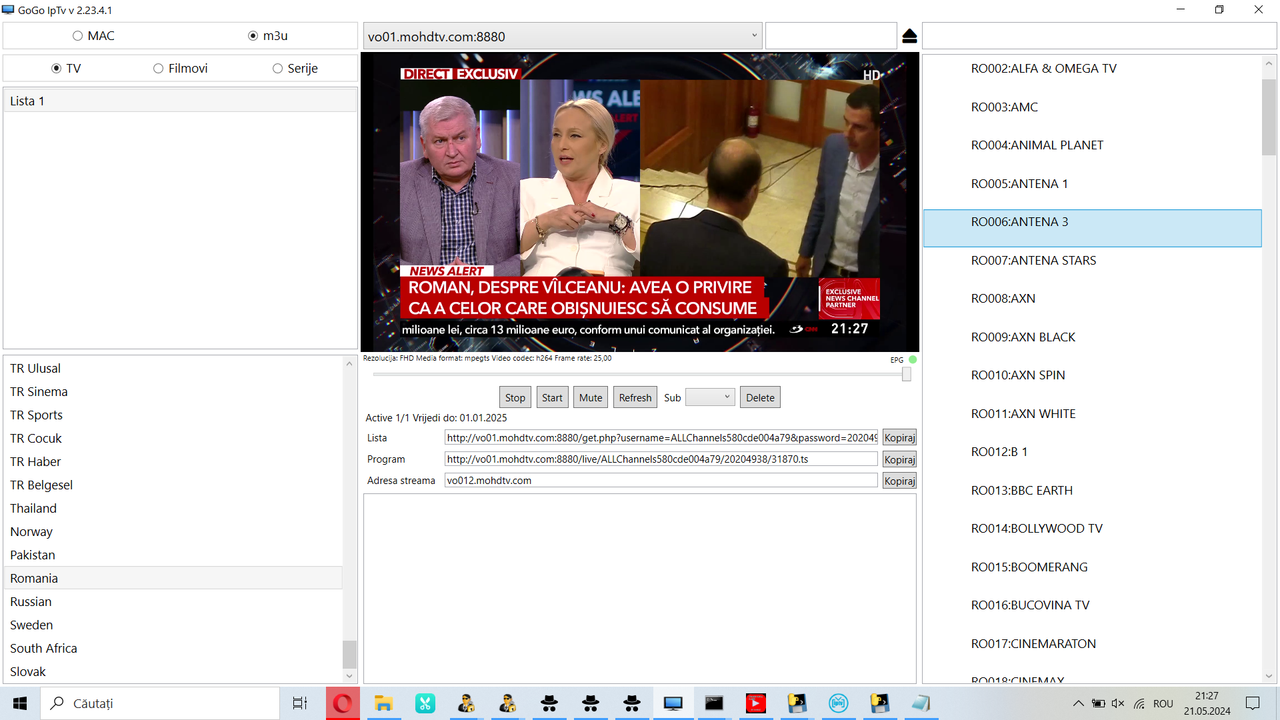Select the Thailand category
The width and height of the screenshot is (1280, 720).
[x=173, y=508]
